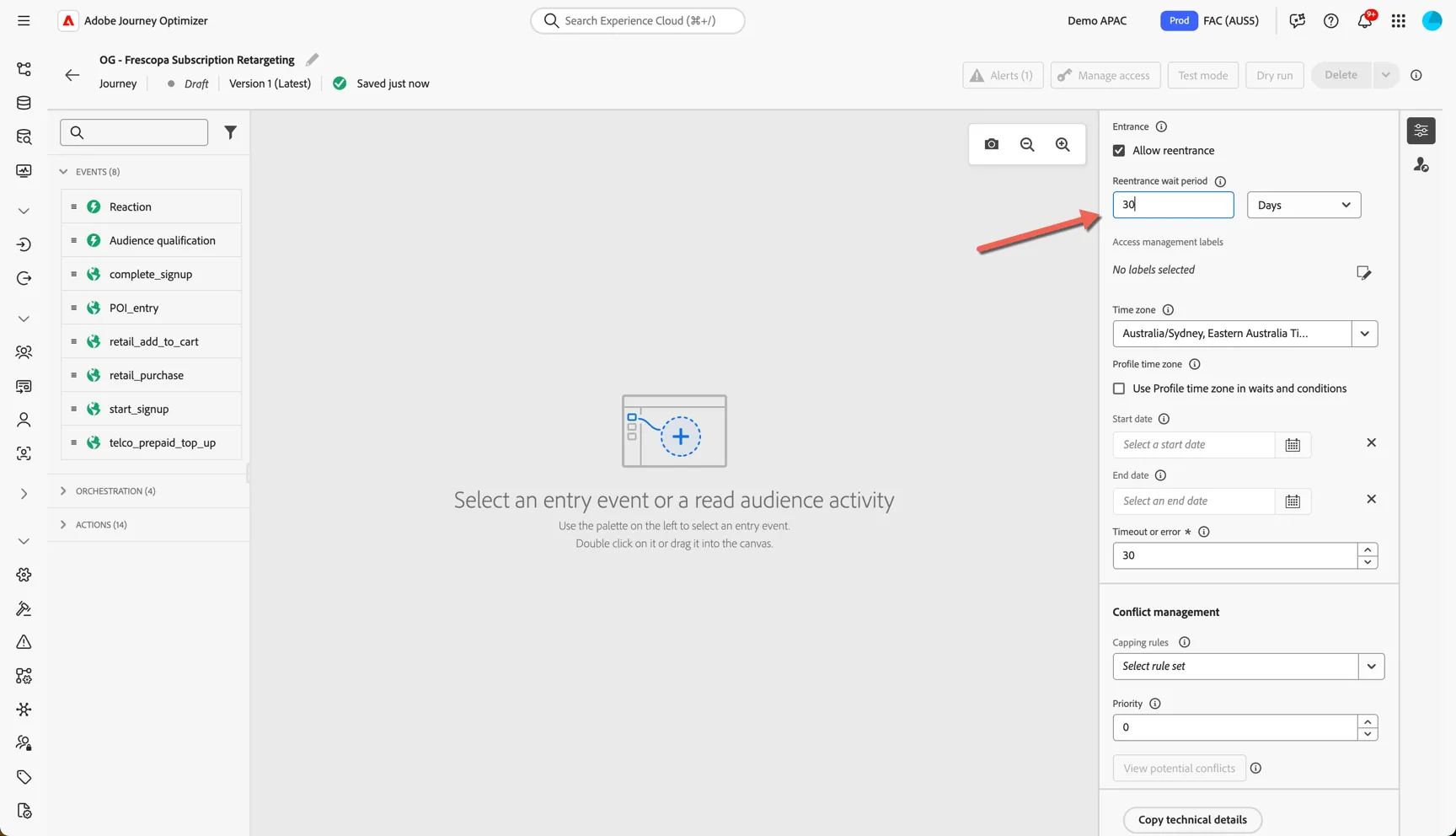Screen dimensions: 1456x836
Task: Clear the start date field
Action: pos(1371,443)
